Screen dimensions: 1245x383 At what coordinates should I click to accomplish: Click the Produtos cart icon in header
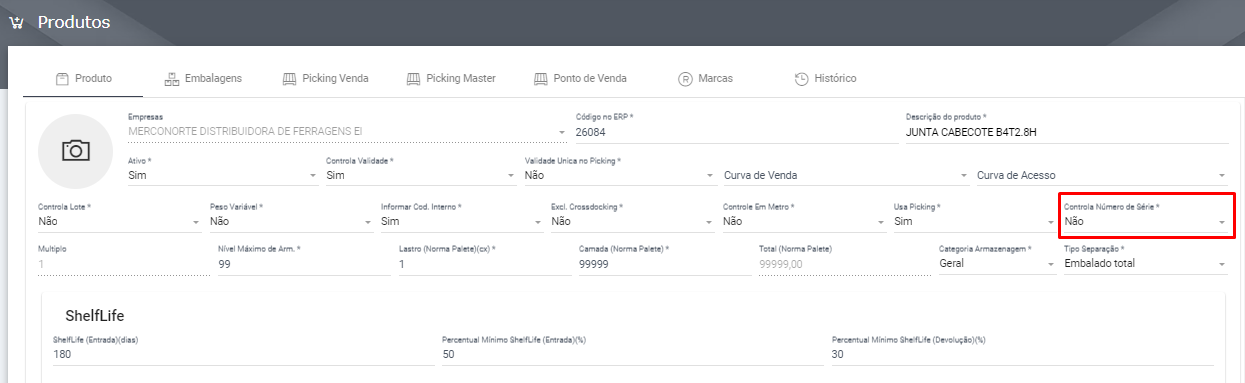[16, 22]
